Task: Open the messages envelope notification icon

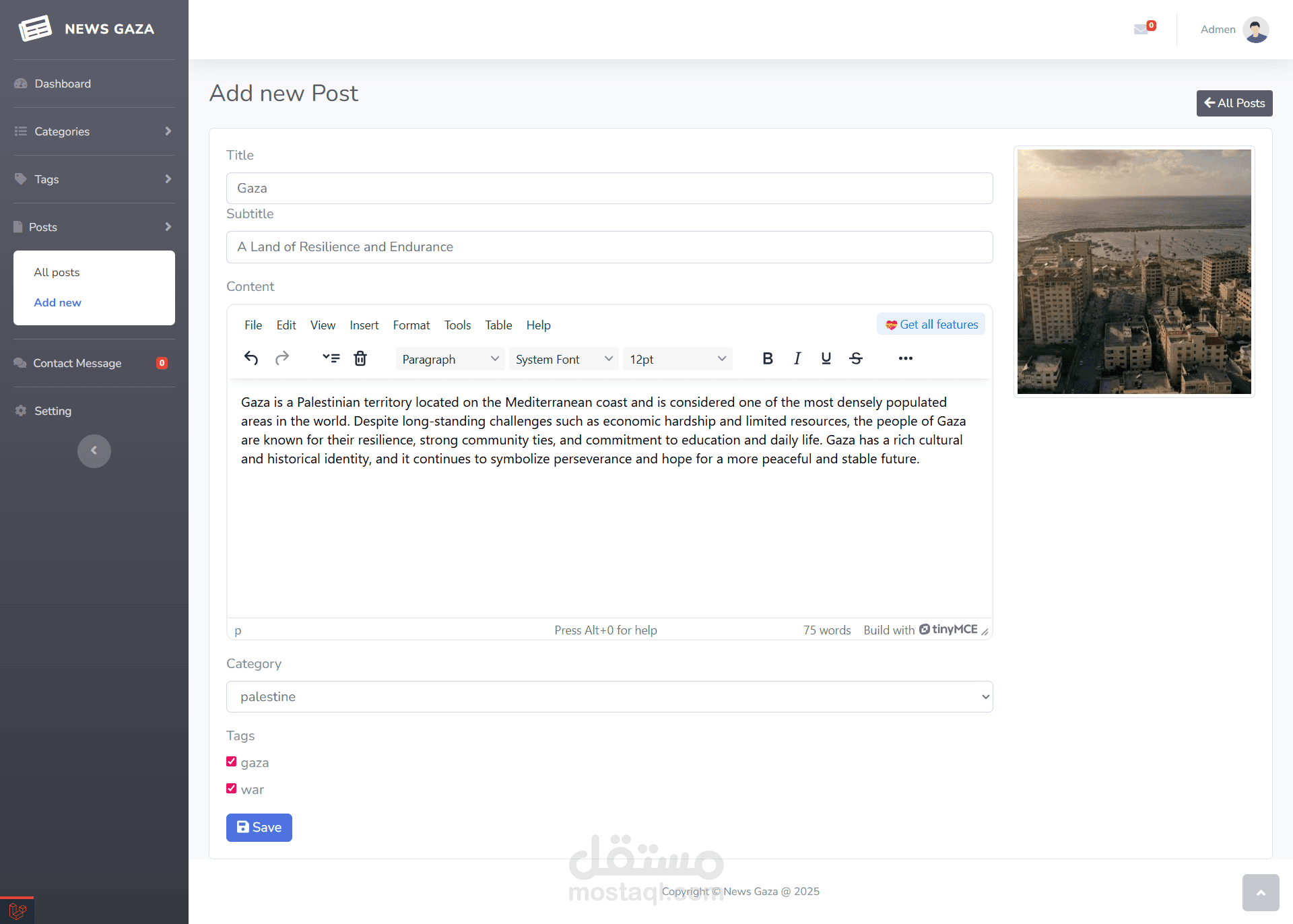Action: 1141,29
